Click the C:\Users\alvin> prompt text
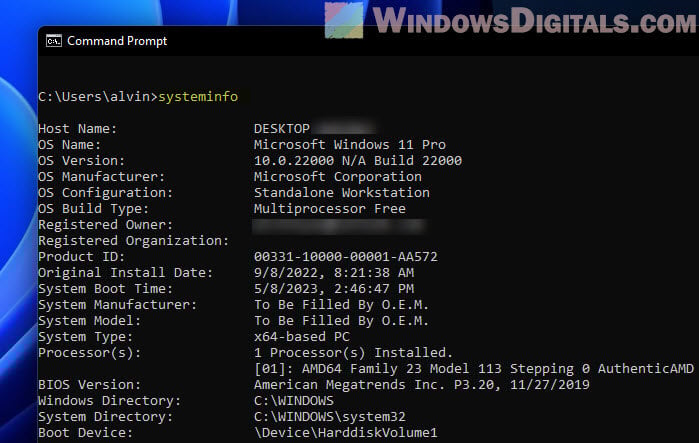Viewport: 699px width, 443px height. (x=98, y=97)
